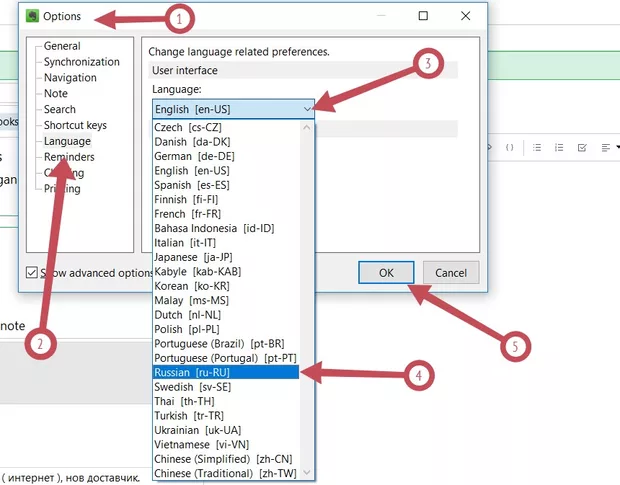The width and height of the screenshot is (620, 485).
Task: Choose Italian [it-IT] from language list
Action: pyautogui.click(x=226, y=243)
